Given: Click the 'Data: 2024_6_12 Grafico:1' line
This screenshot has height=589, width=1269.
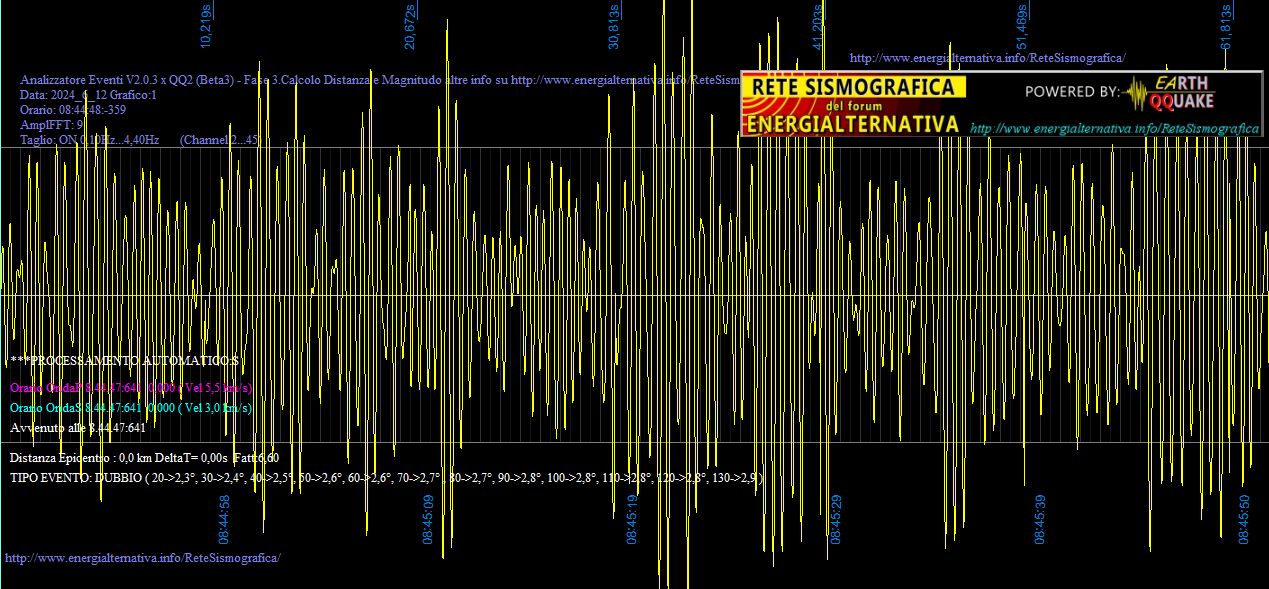Looking at the screenshot, I should pos(88,95).
